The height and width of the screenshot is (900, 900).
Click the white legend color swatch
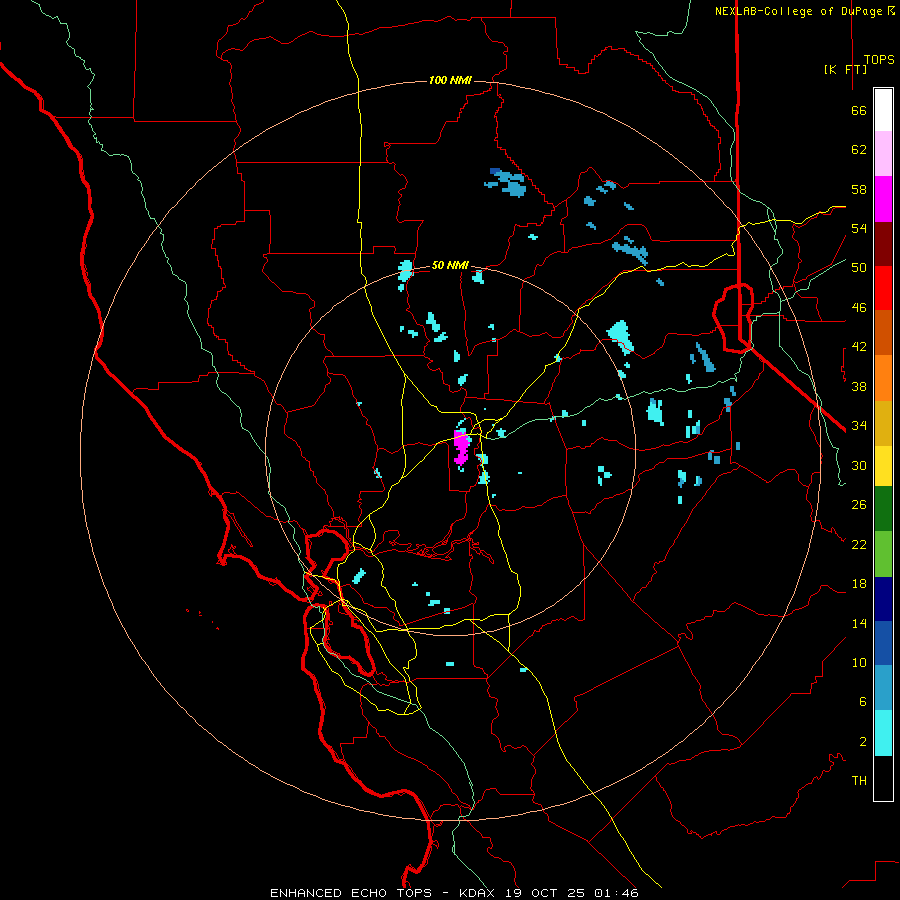point(883,110)
